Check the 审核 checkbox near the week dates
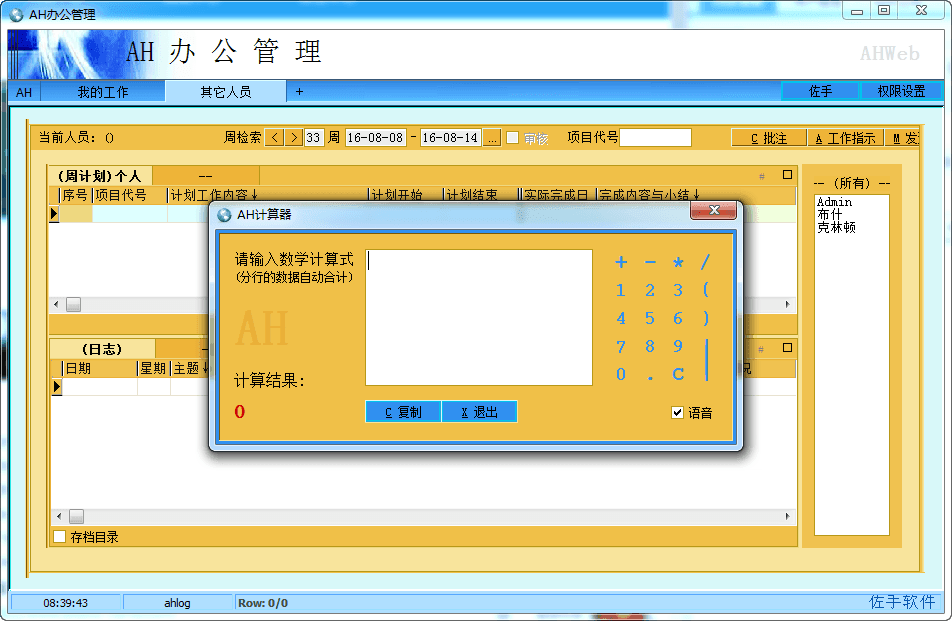The height and width of the screenshot is (621, 952). [512, 138]
